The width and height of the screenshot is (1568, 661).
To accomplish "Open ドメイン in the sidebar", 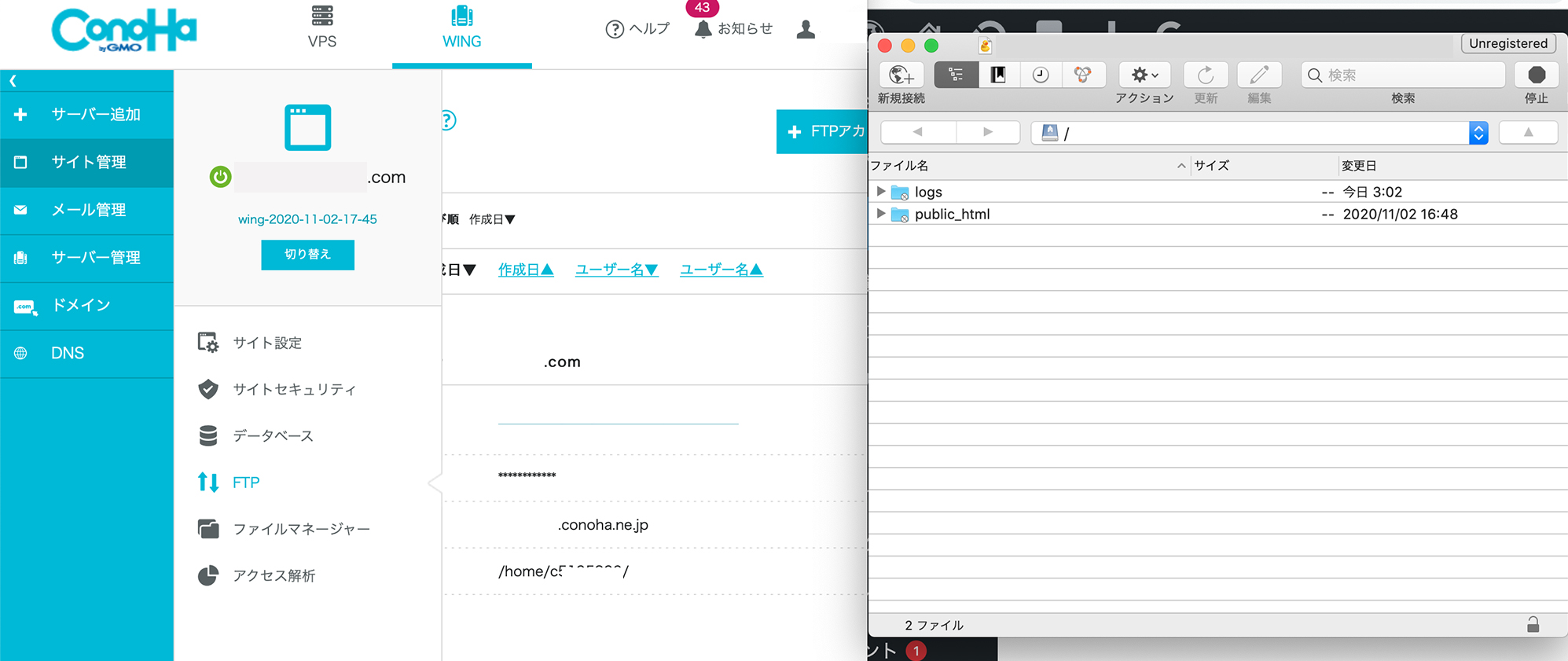I will point(86,306).
